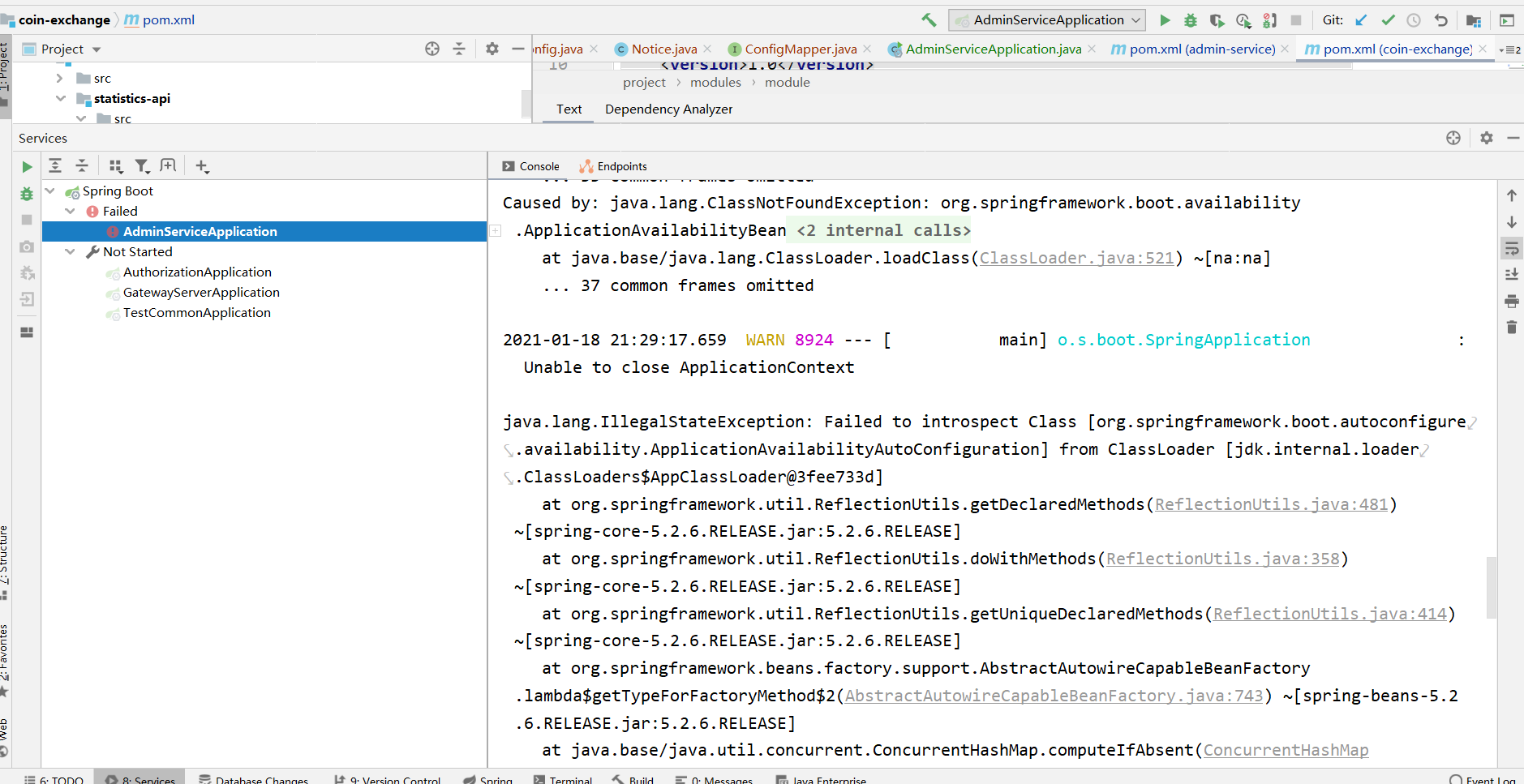Expand '<2 internal calls>' folded stack lines
Screen dimensions: 1524x784
pyautogui.click(x=883, y=230)
